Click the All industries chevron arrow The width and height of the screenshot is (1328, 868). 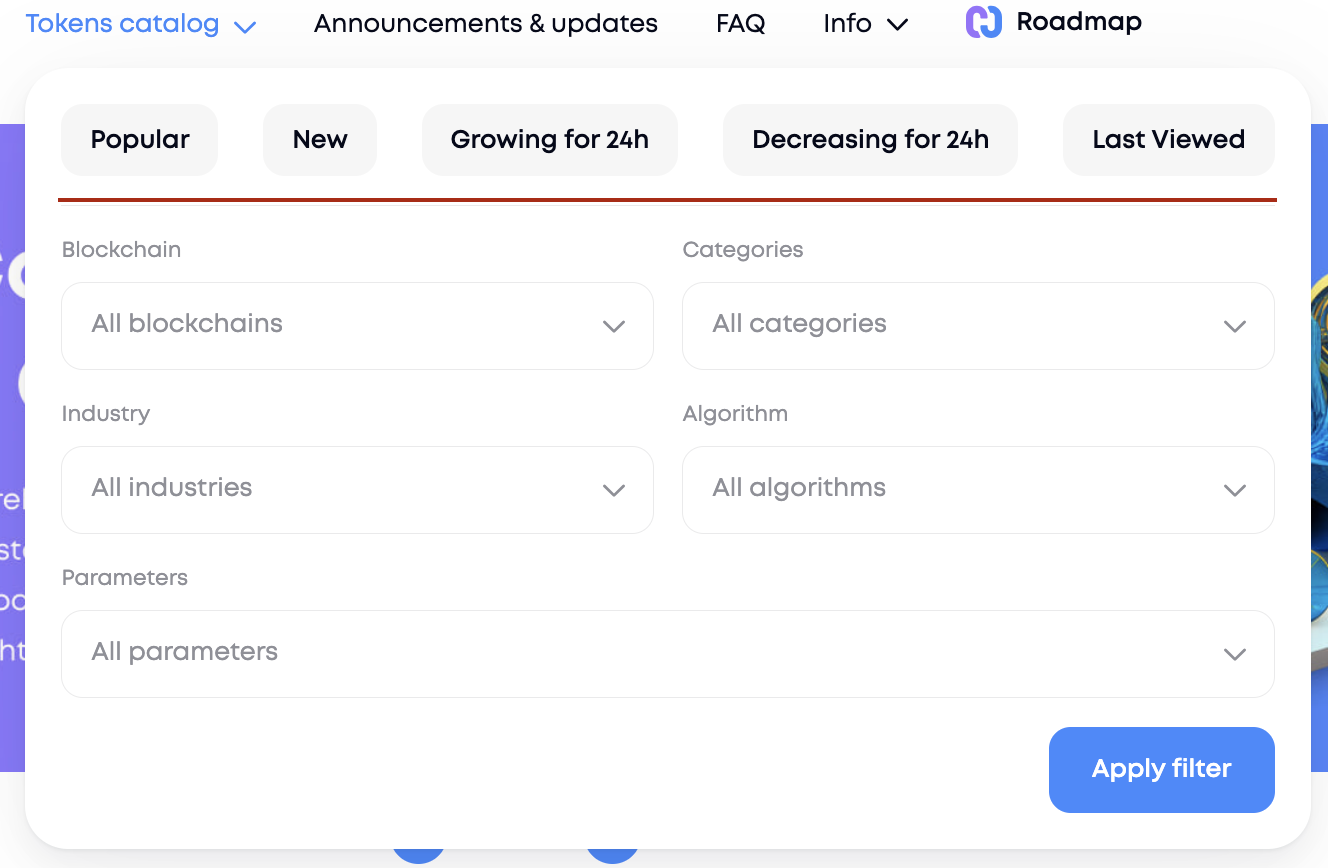[614, 490]
